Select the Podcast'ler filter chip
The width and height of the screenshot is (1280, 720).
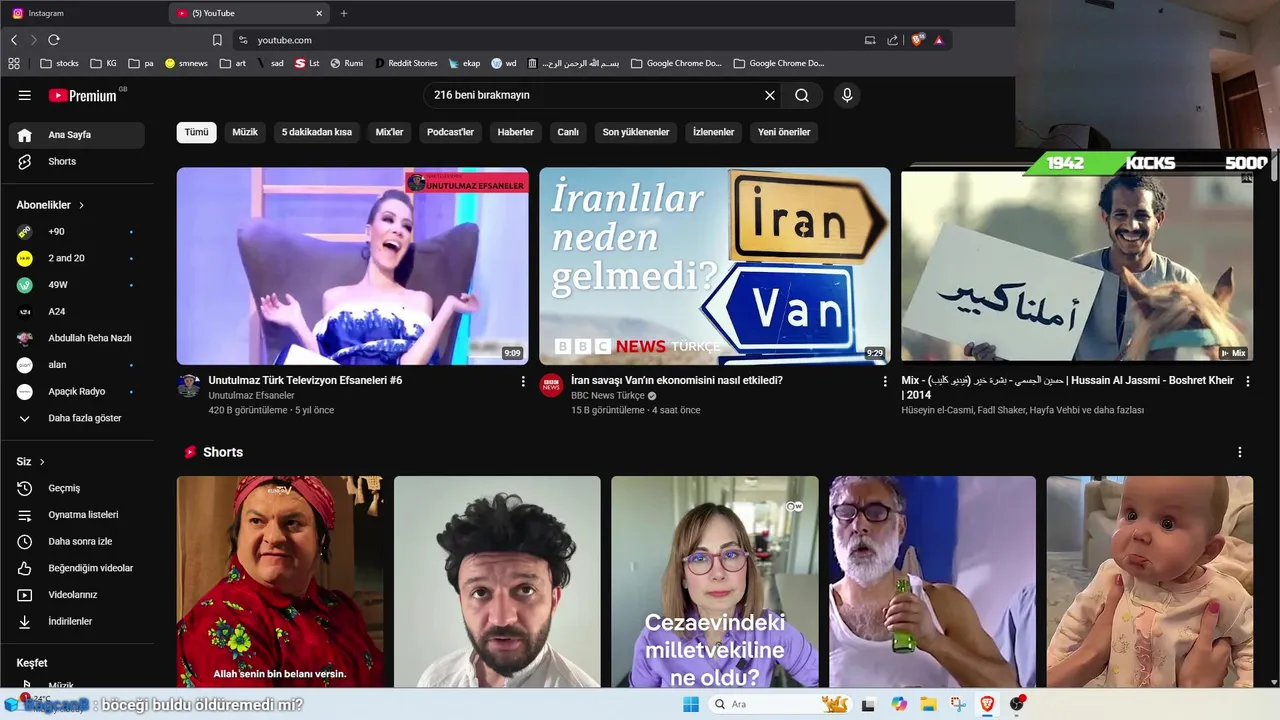click(x=451, y=132)
